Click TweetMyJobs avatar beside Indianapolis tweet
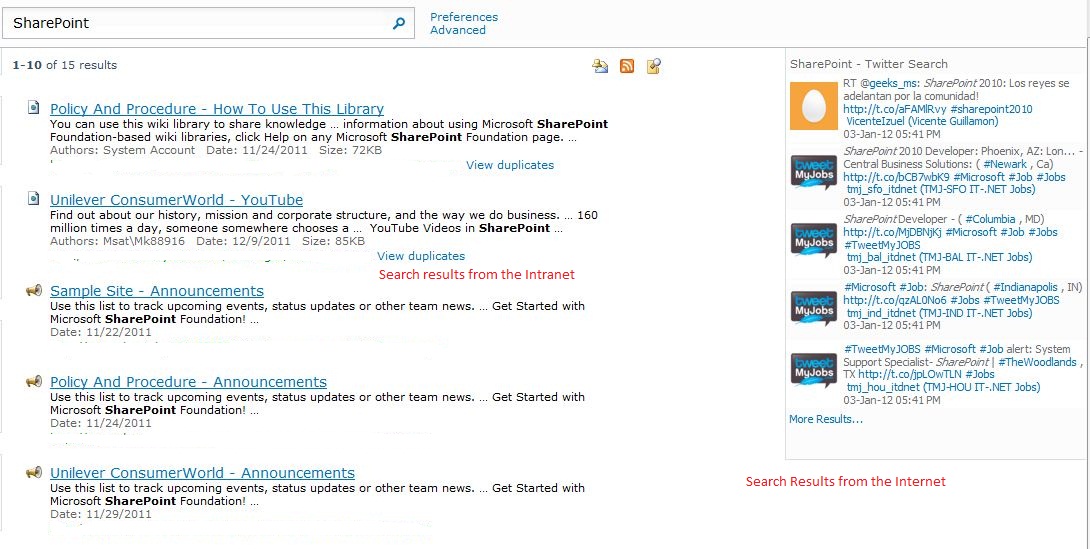1090x549 pixels. pyautogui.click(x=813, y=309)
